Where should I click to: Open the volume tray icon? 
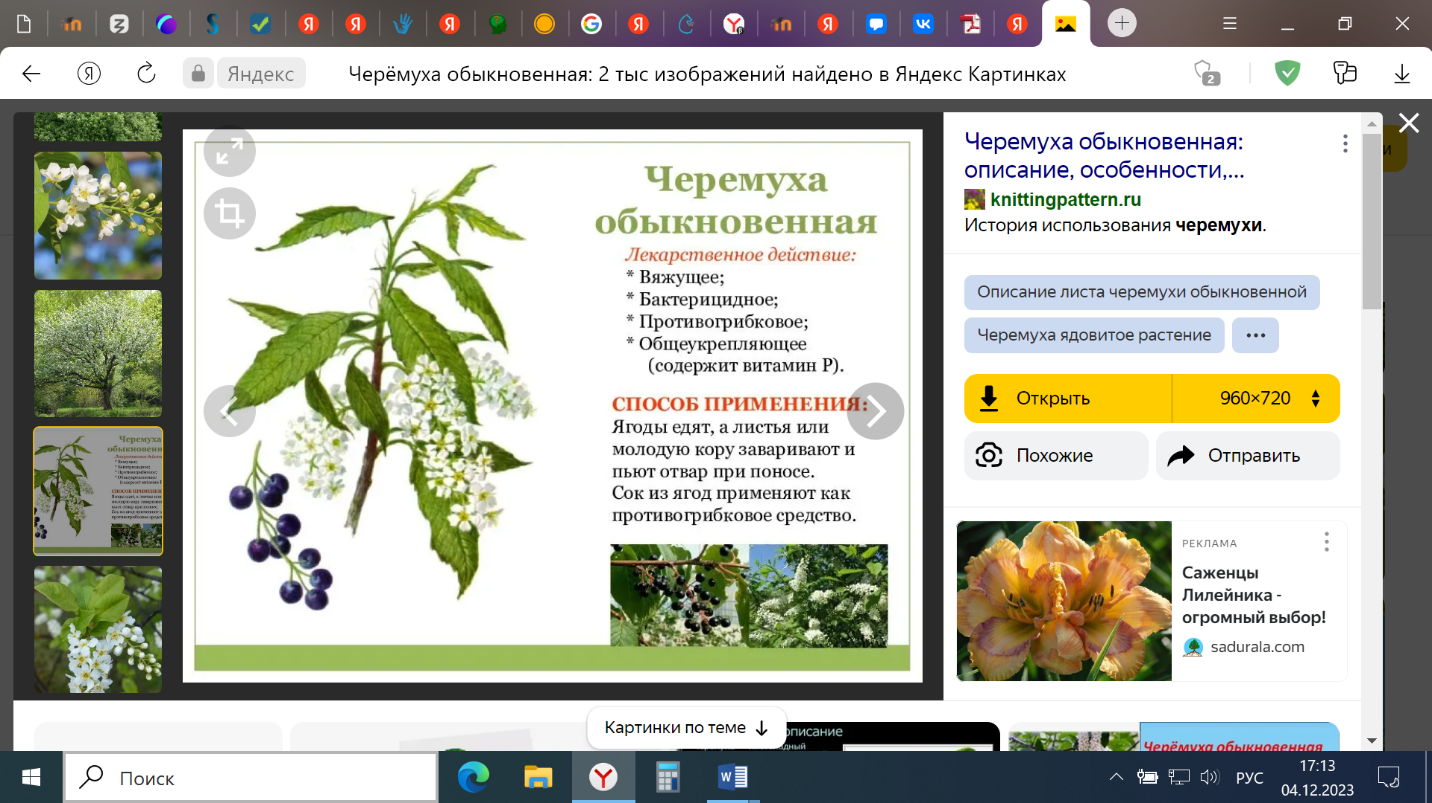click(1209, 778)
